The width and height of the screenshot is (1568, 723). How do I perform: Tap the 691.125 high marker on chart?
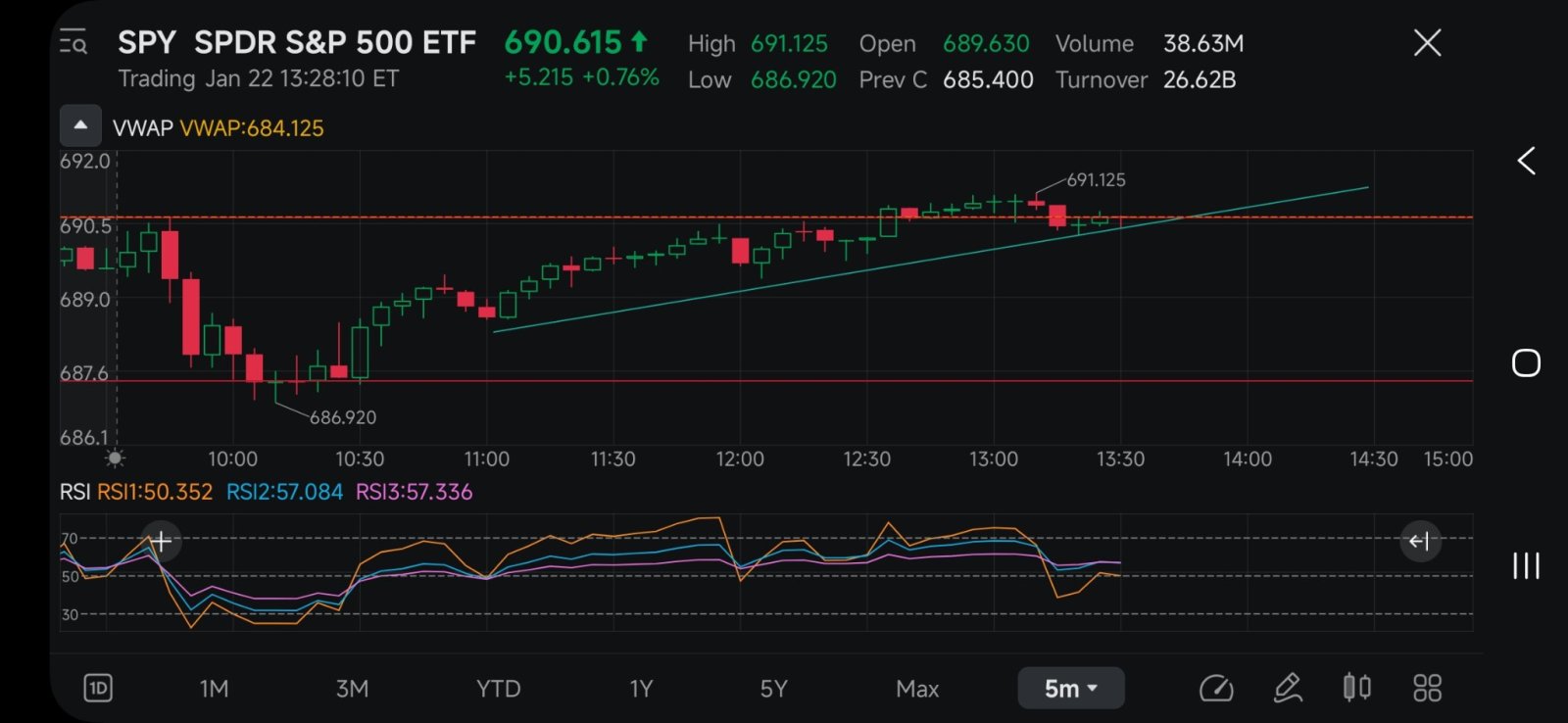pyautogui.click(x=1096, y=180)
